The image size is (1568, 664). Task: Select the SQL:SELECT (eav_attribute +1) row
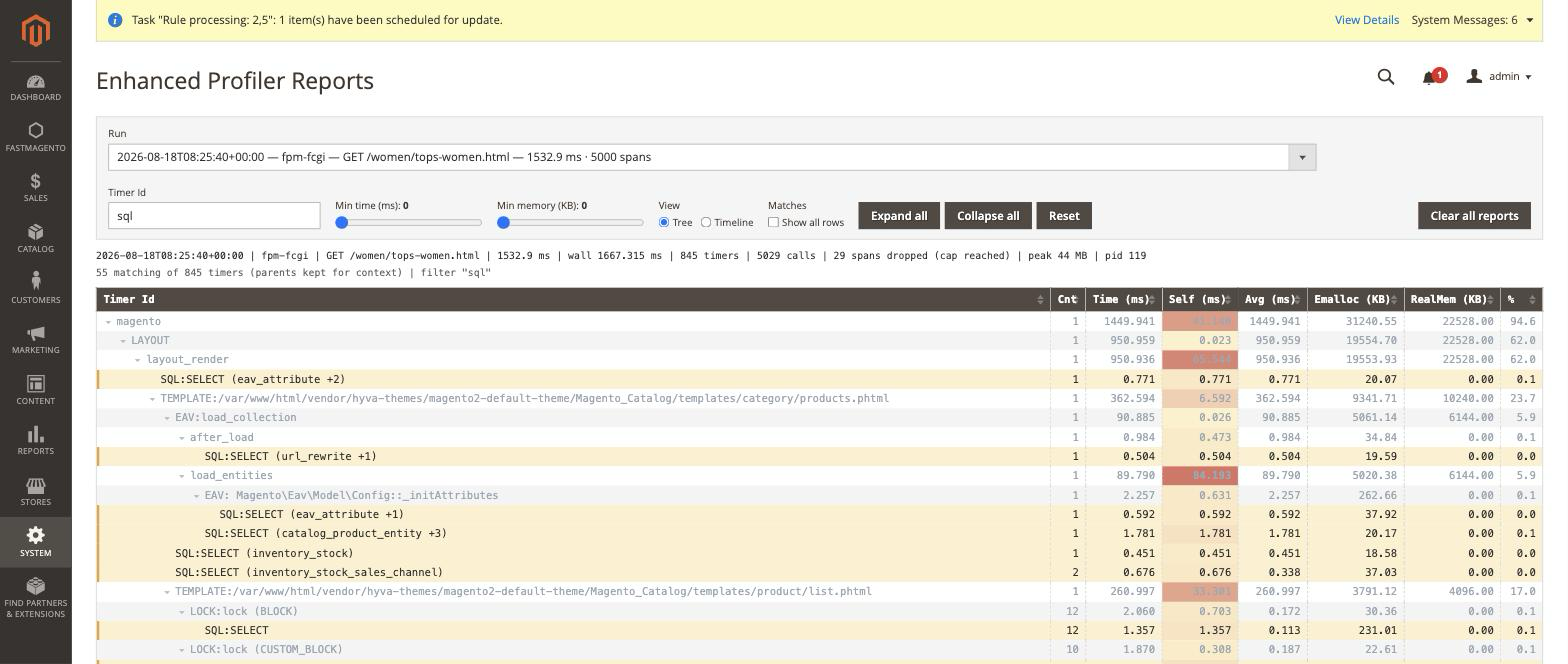coord(819,515)
